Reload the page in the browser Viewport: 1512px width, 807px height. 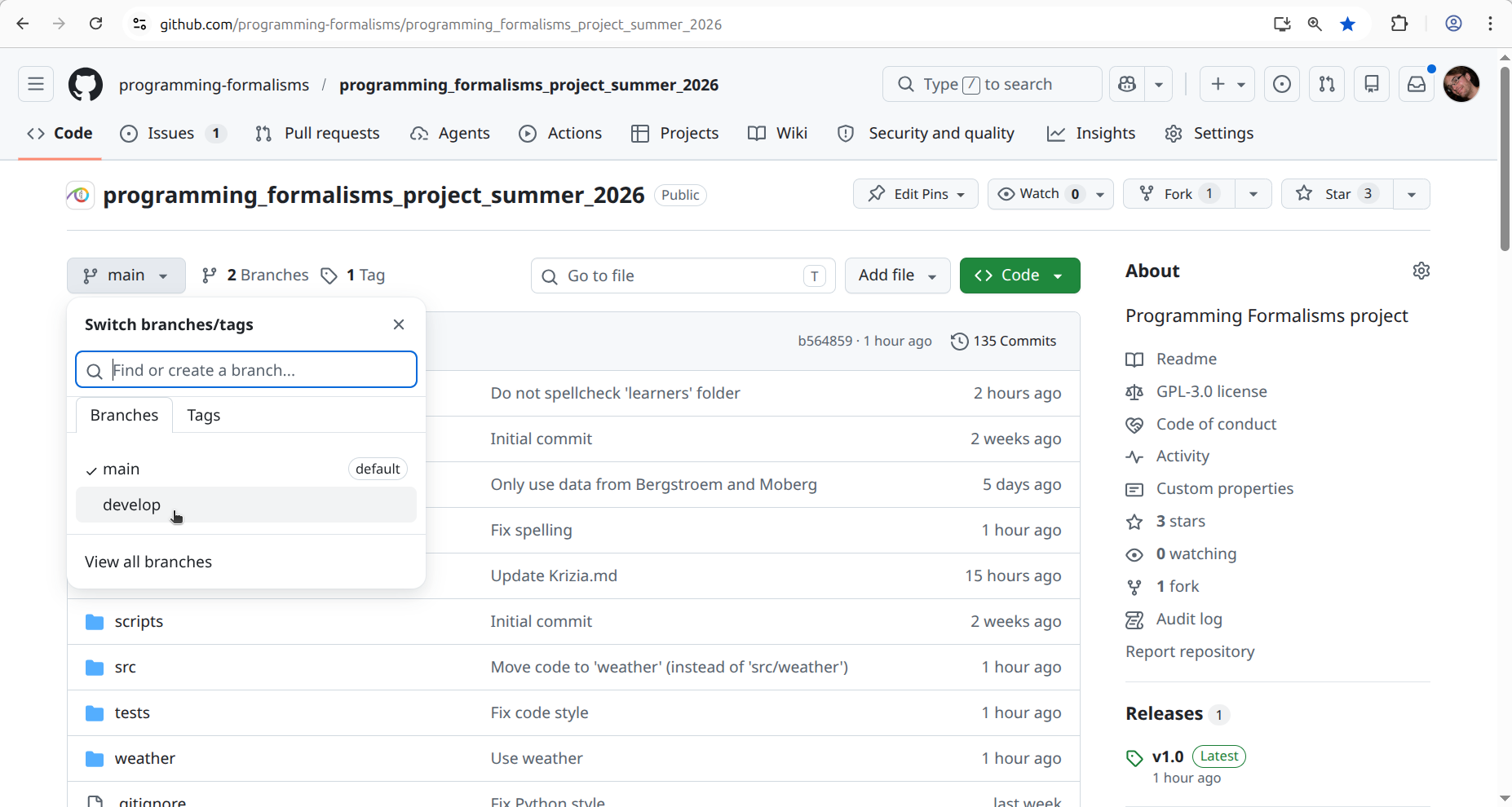coord(96,24)
